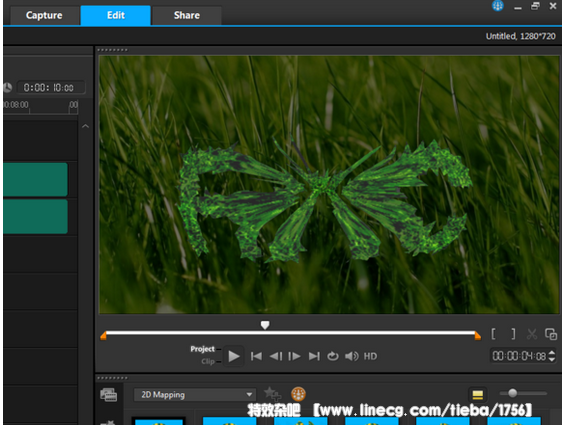Step forward one frame
Screen dimensions: 562x427
coord(295,356)
